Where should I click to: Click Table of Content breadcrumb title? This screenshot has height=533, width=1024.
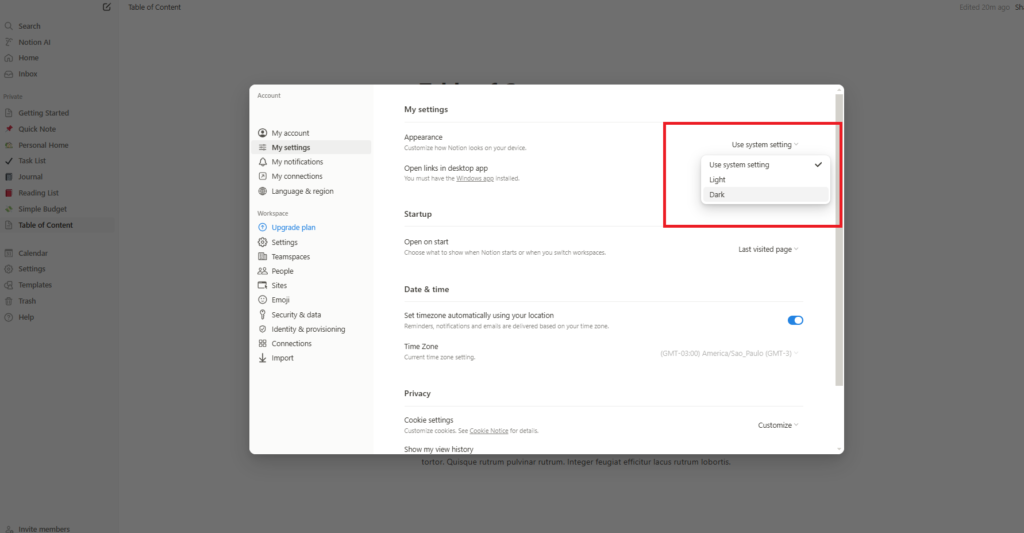[x=154, y=7]
